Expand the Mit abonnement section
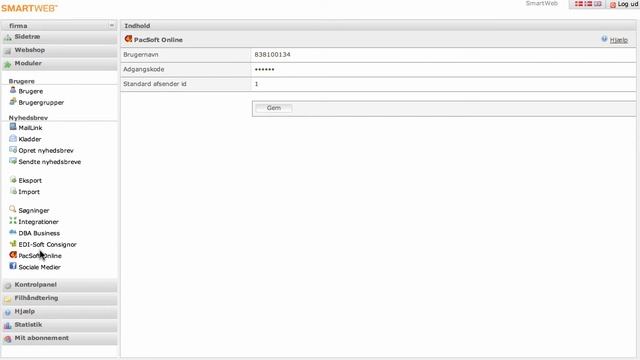The height and width of the screenshot is (360, 640). coord(60,338)
